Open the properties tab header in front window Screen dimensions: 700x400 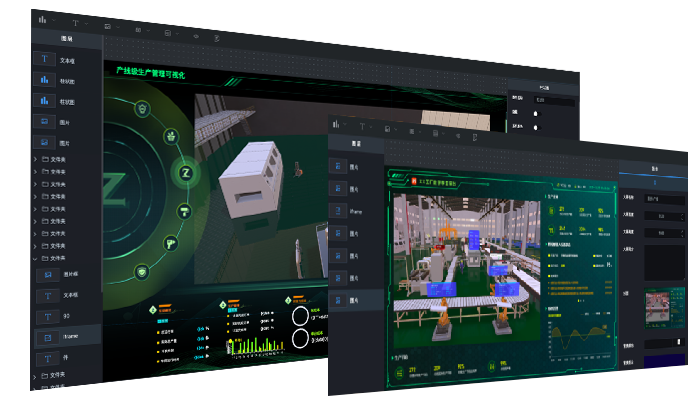point(654,169)
